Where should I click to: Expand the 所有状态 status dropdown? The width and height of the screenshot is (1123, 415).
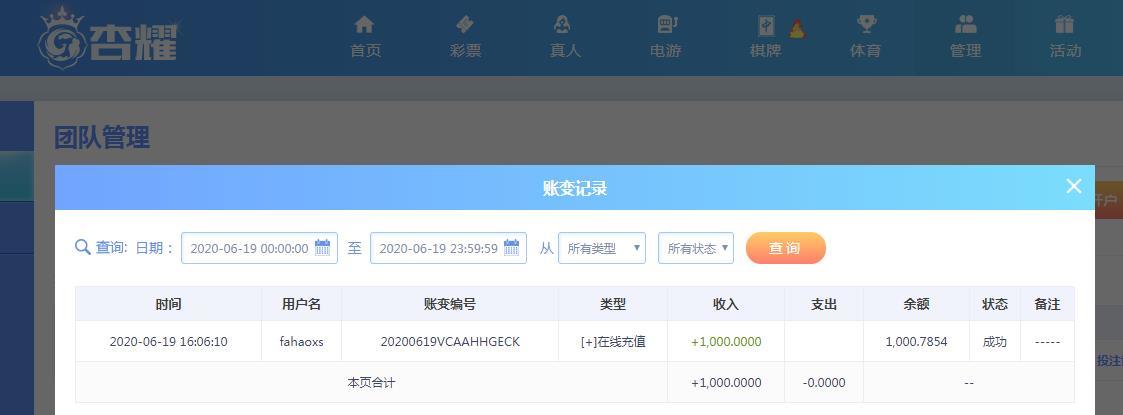(x=695, y=248)
